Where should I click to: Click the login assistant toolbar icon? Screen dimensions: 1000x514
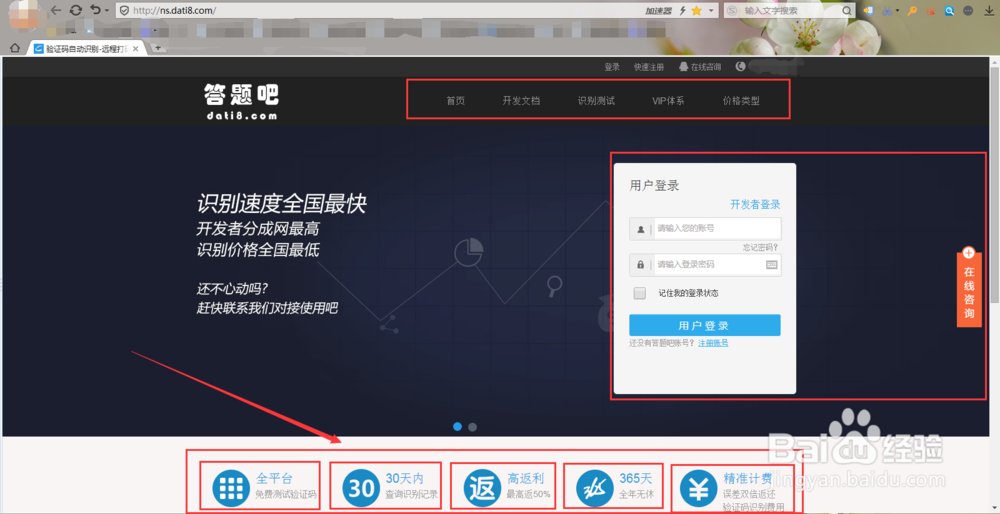click(868, 10)
